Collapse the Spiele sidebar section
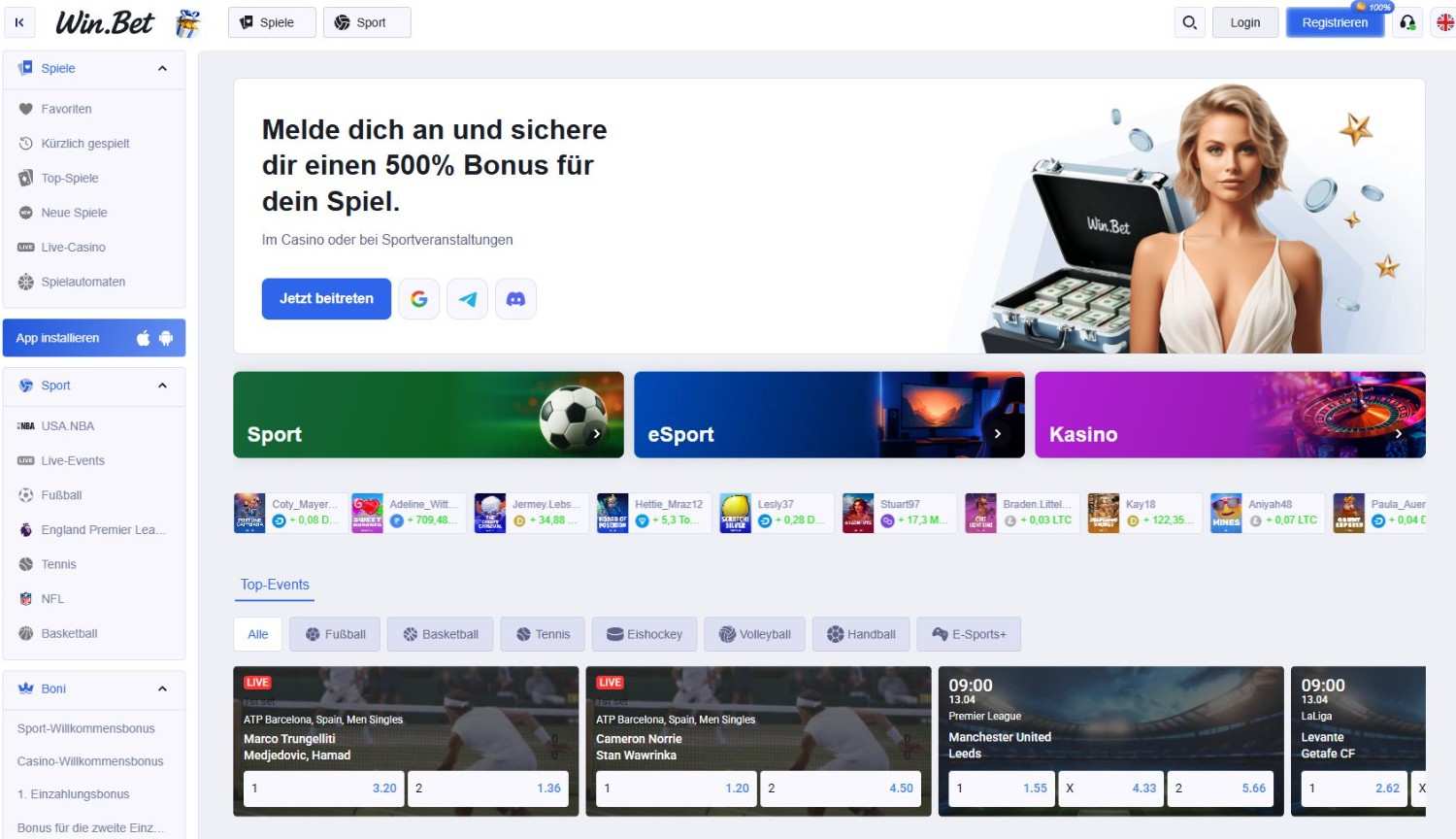This screenshot has width=1456, height=839. [x=161, y=68]
